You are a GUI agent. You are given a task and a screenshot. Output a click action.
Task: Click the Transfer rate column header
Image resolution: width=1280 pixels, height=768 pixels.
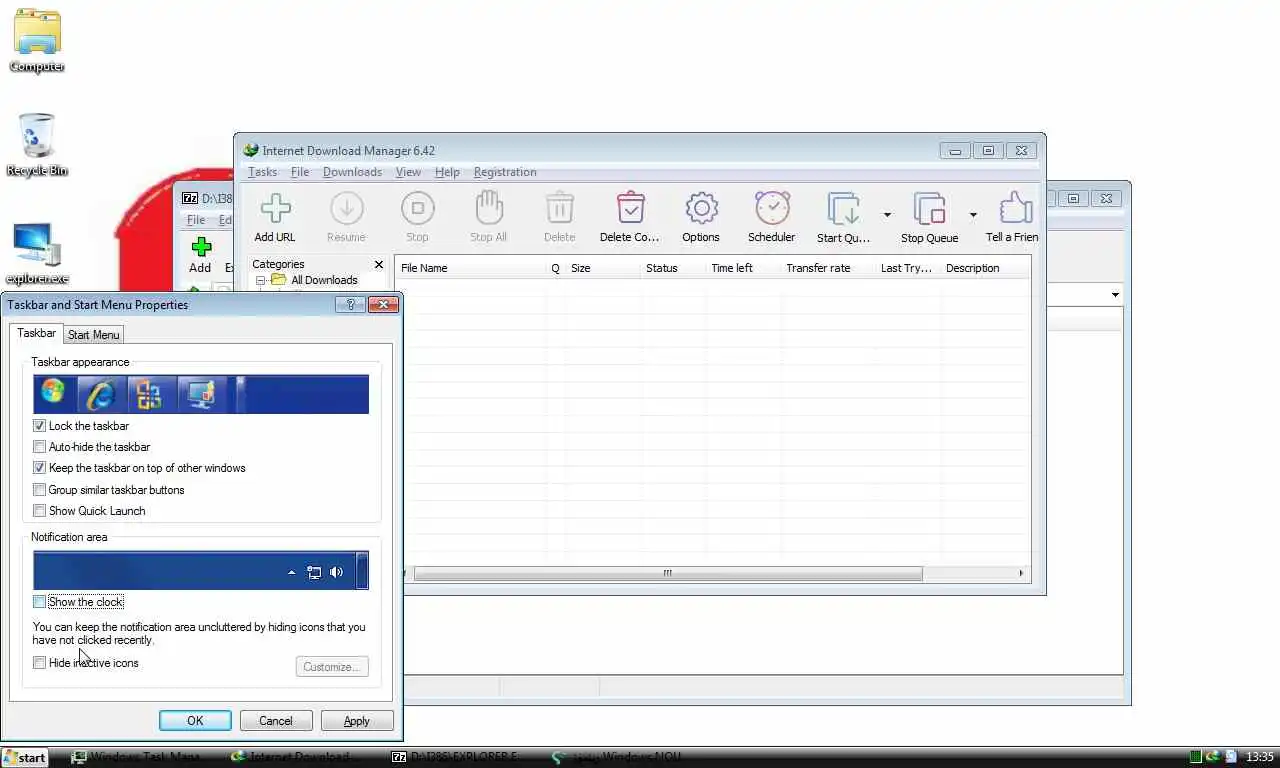[x=828, y=268]
